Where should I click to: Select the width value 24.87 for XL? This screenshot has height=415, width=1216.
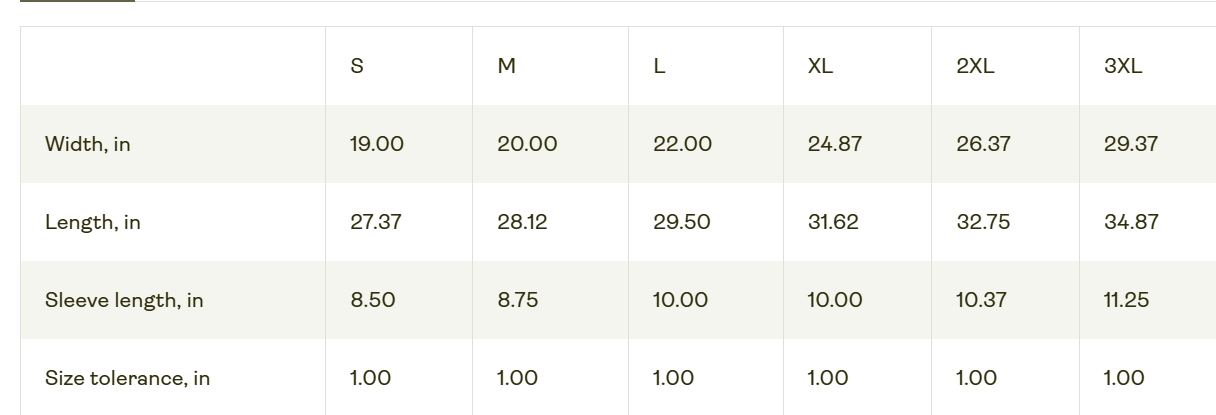pyautogui.click(x=835, y=144)
